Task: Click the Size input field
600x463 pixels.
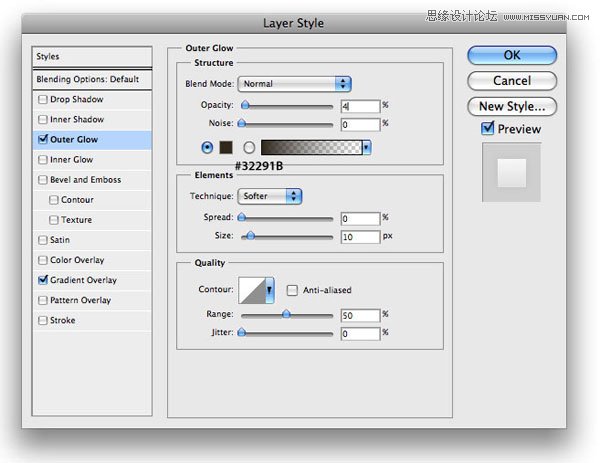Action: click(358, 237)
